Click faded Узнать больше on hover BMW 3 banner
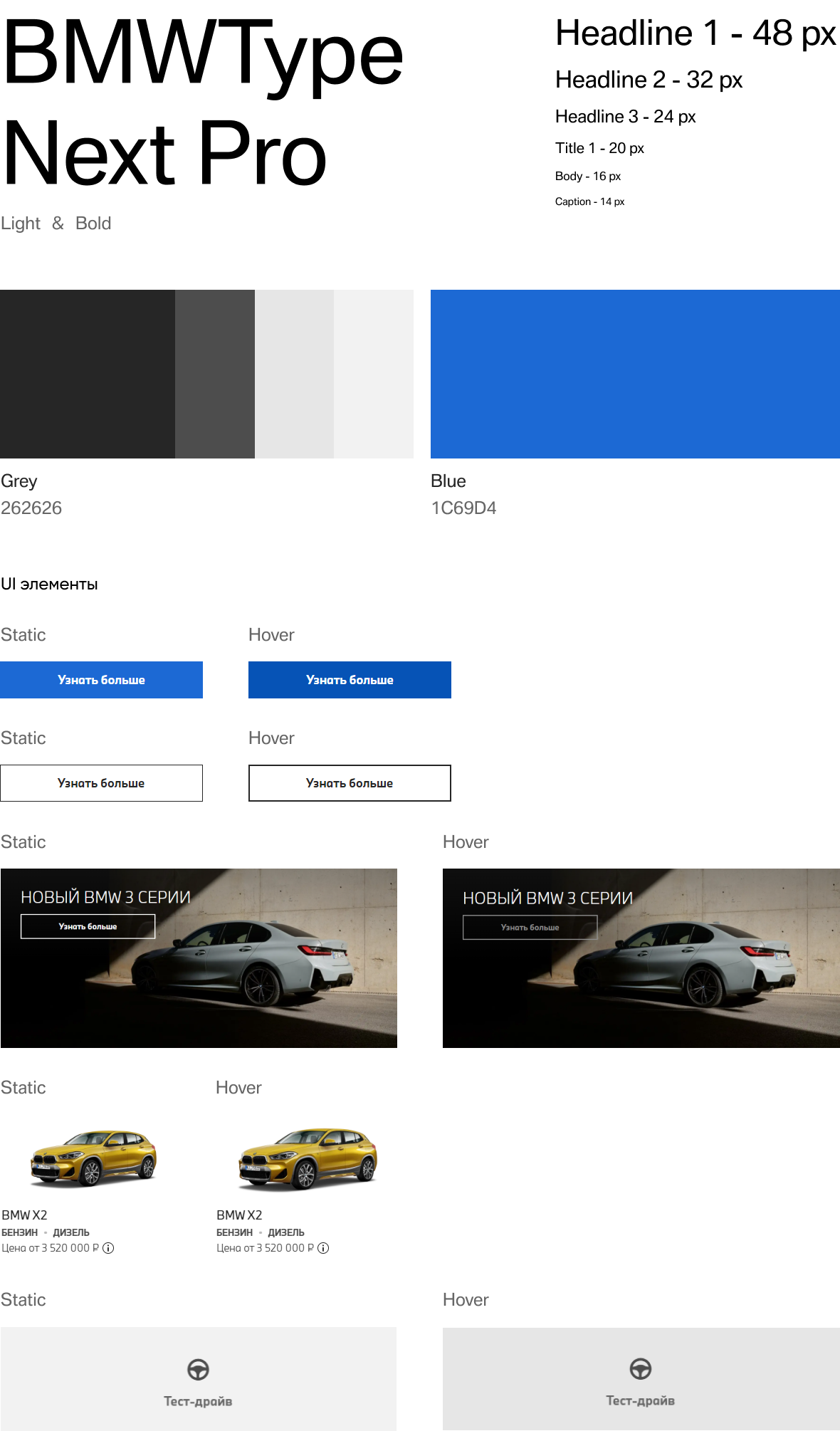 (x=530, y=927)
